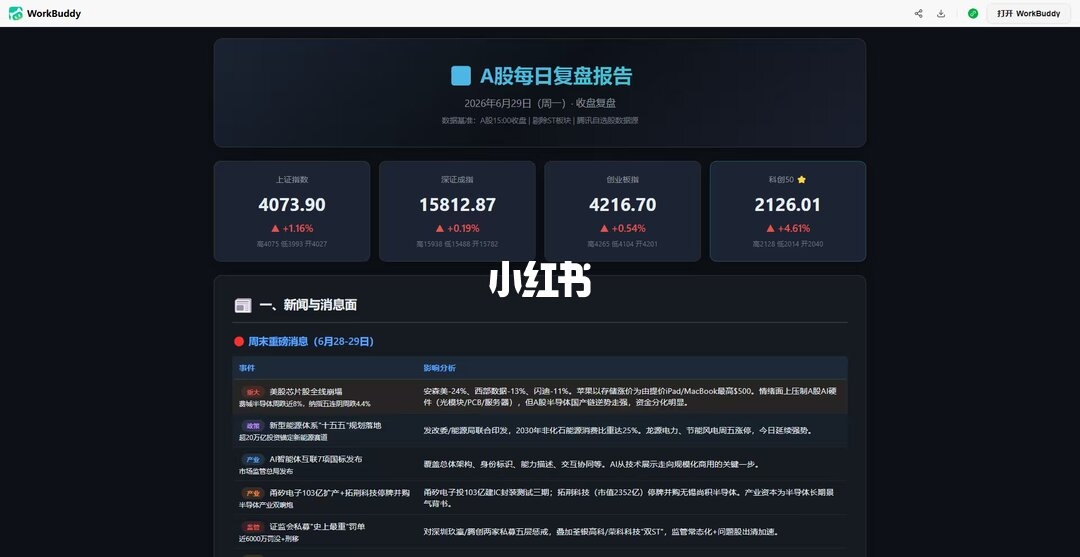Select the 创业板指 index card label
The image size is (1080, 557).
coord(623,180)
